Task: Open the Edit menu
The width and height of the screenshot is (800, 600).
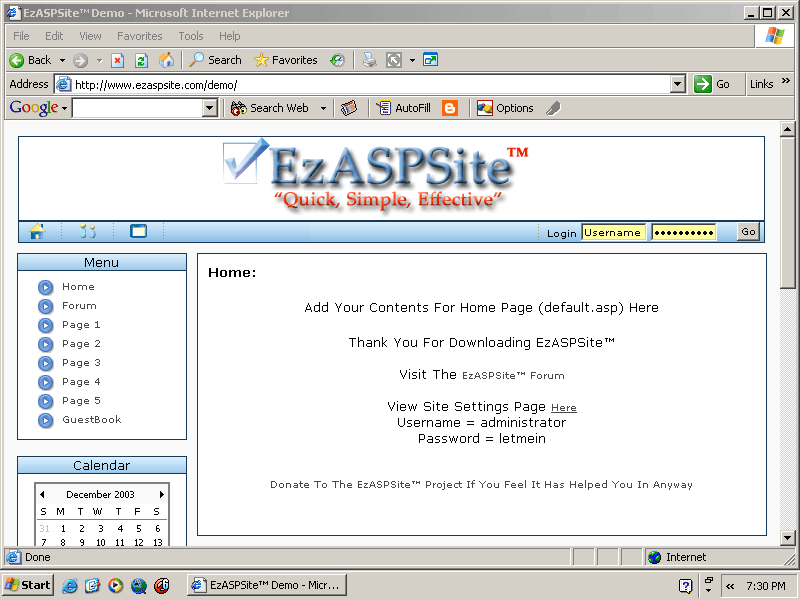Action: tap(54, 36)
